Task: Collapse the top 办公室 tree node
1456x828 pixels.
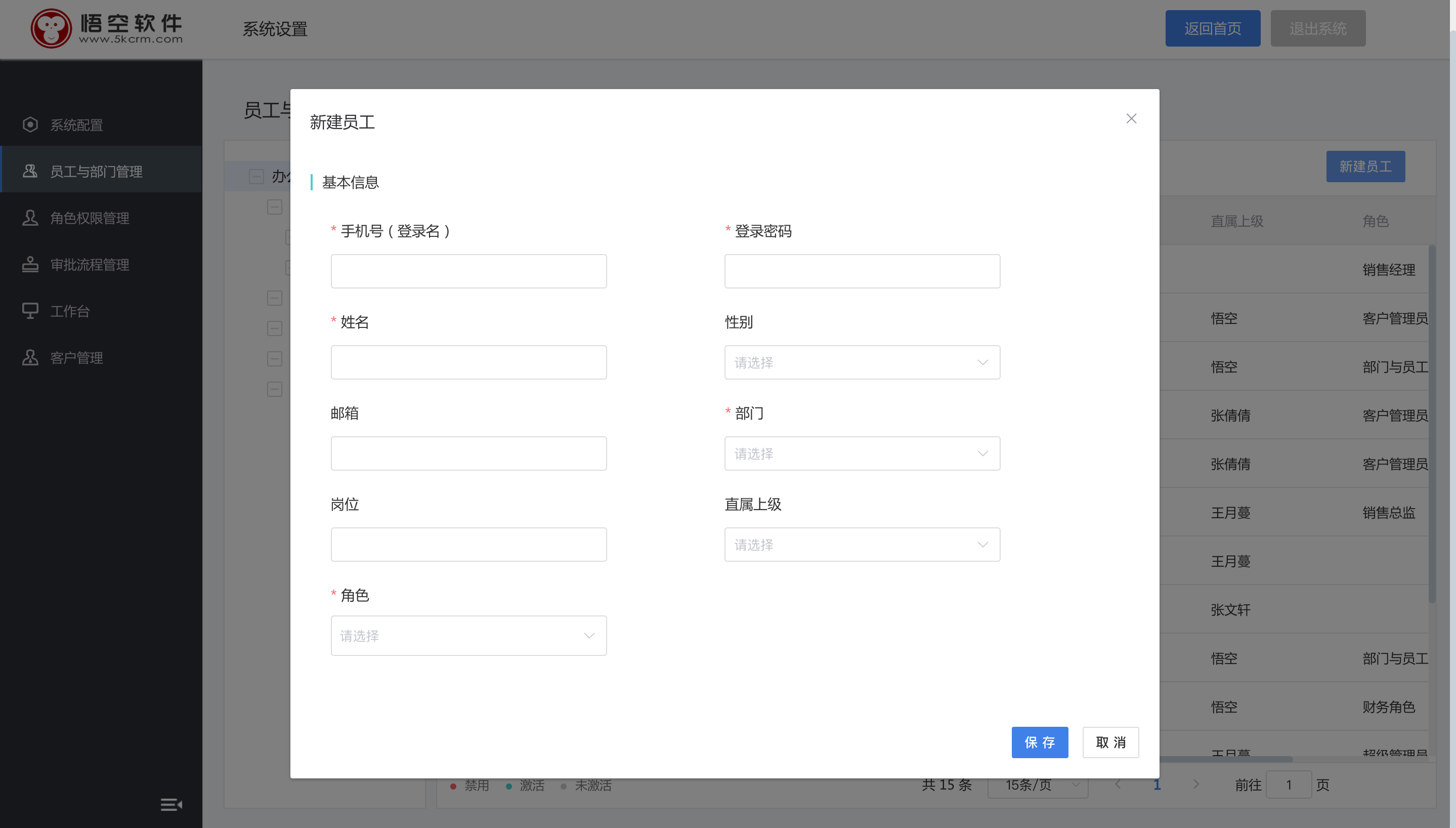Action: pyautogui.click(x=256, y=176)
